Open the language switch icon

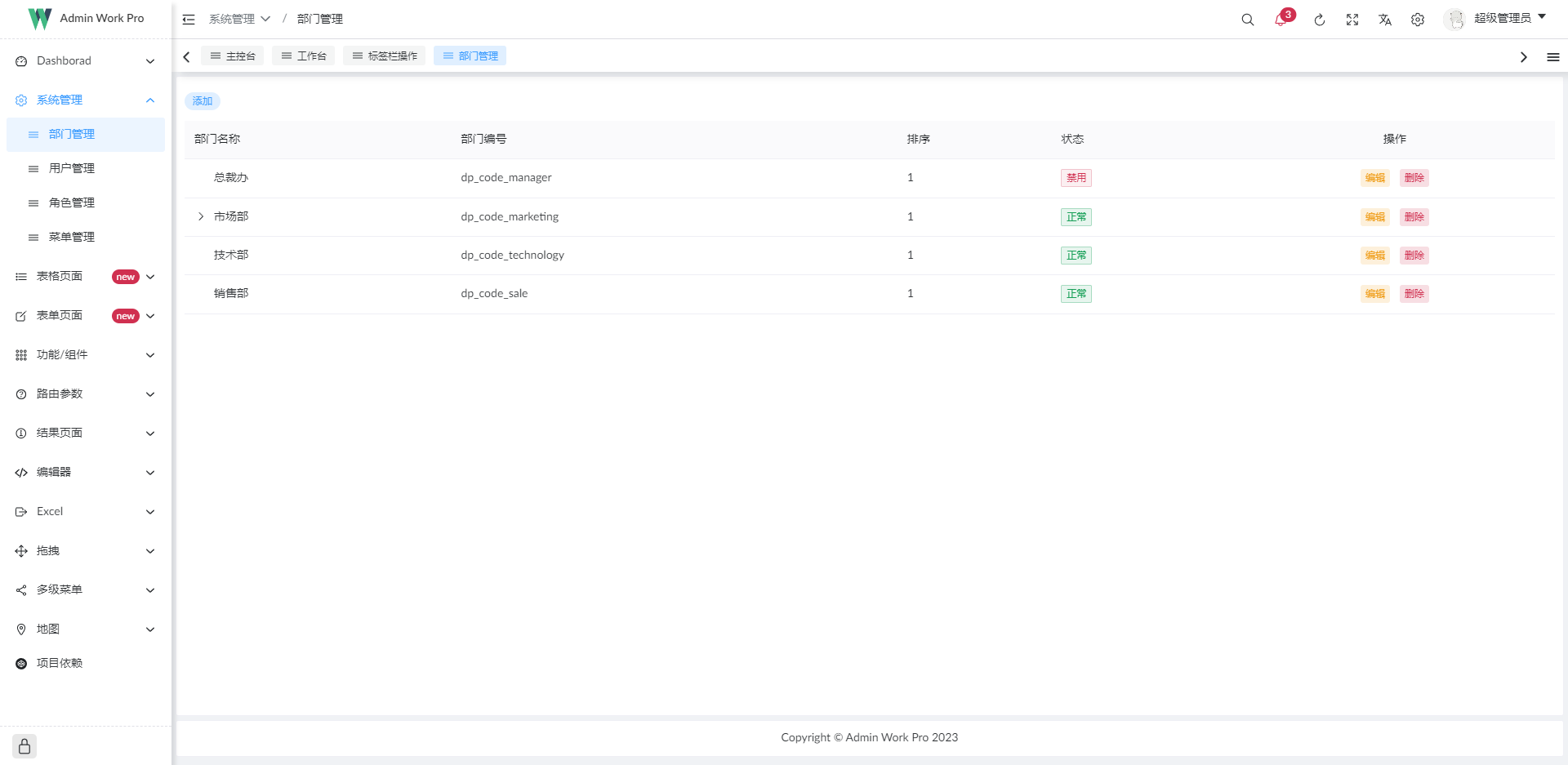[x=1385, y=19]
